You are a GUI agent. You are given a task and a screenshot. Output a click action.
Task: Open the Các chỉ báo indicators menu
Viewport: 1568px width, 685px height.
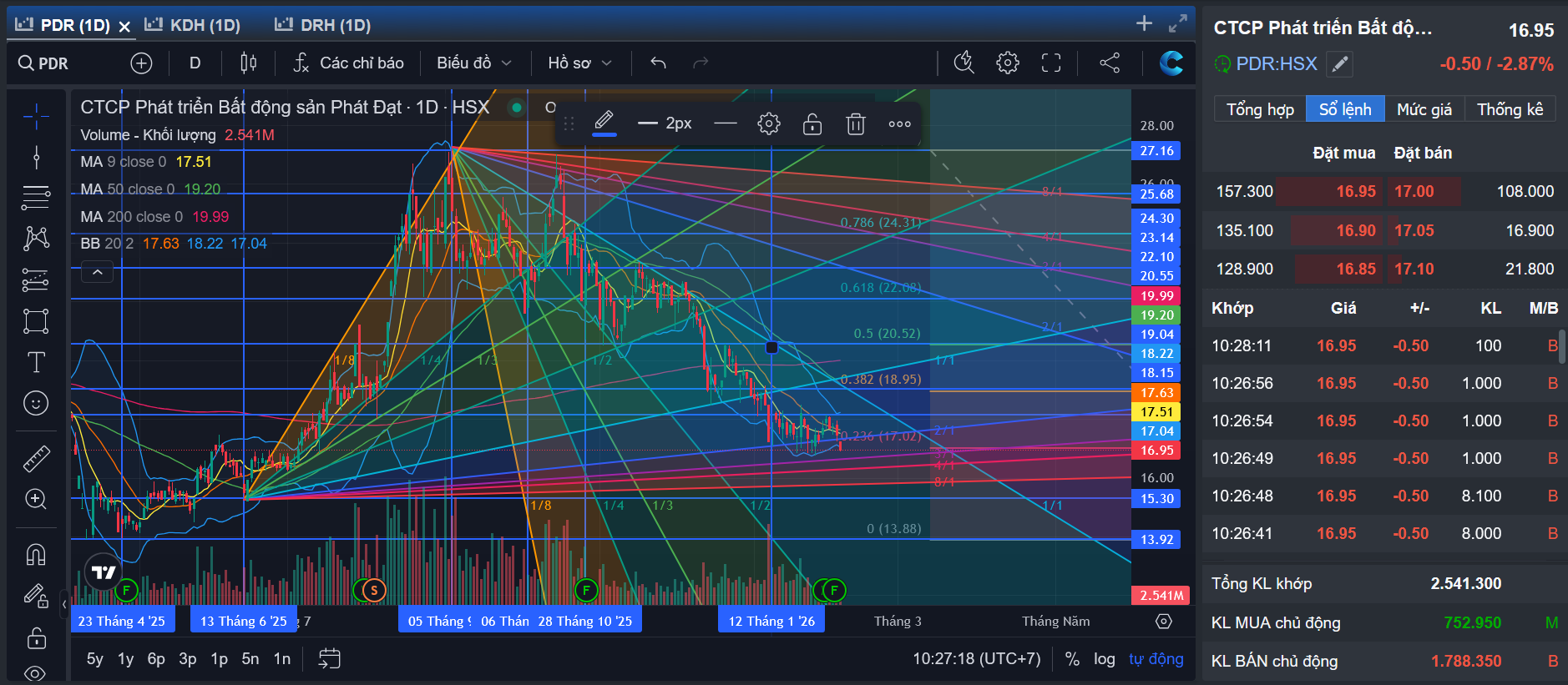349,63
